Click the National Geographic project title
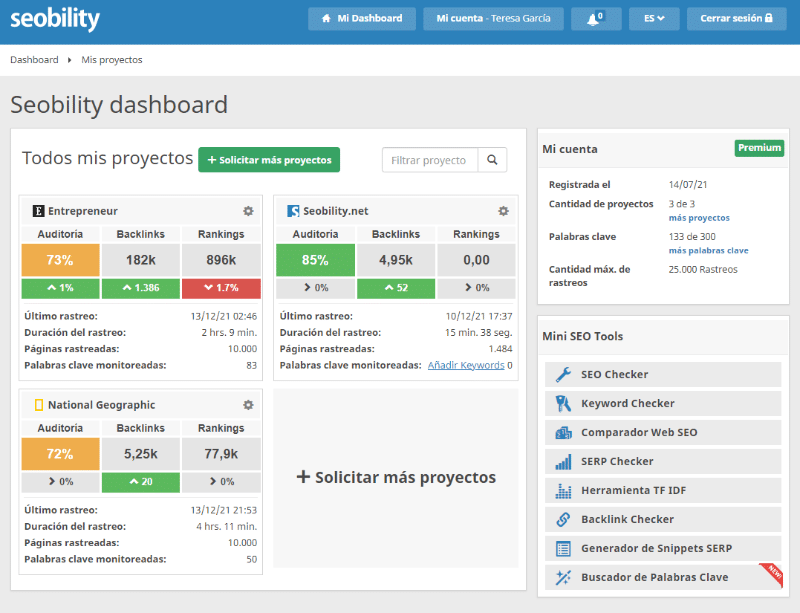Screen dimensions: 800x613 102,405
